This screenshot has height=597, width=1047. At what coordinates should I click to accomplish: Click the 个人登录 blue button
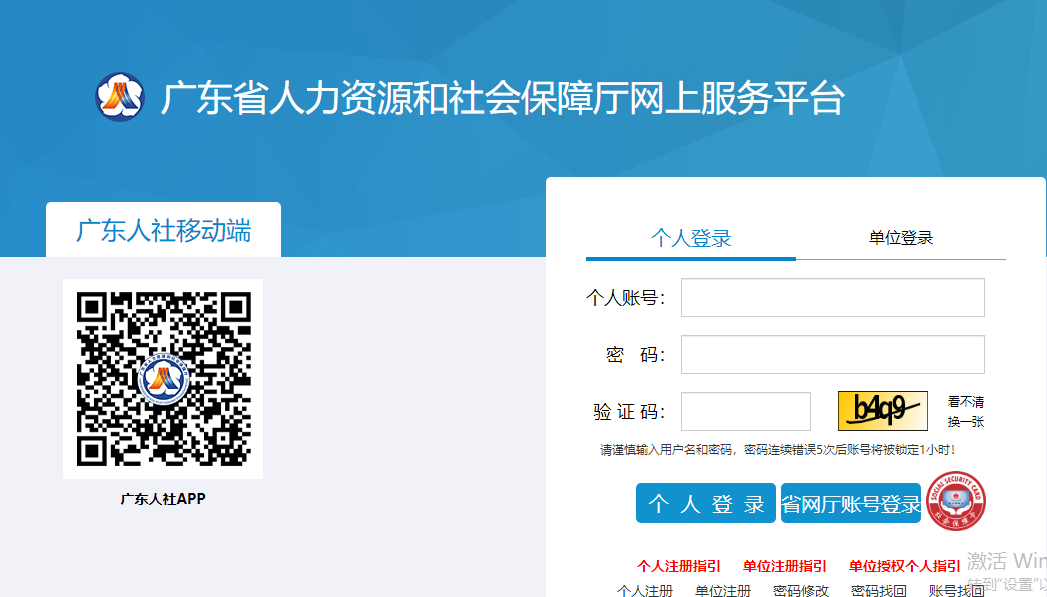[706, 503]
